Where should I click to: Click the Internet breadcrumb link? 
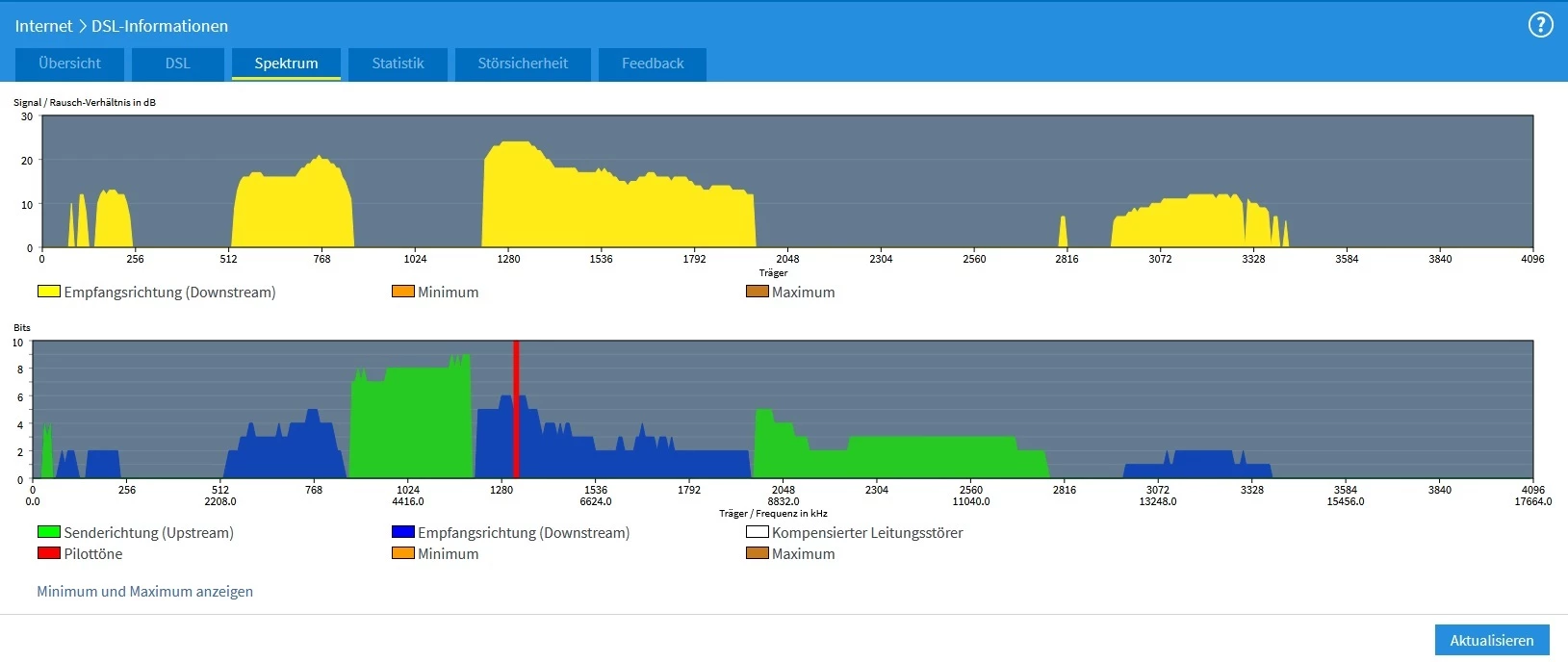pyautogui.click(x=43, y=26)
